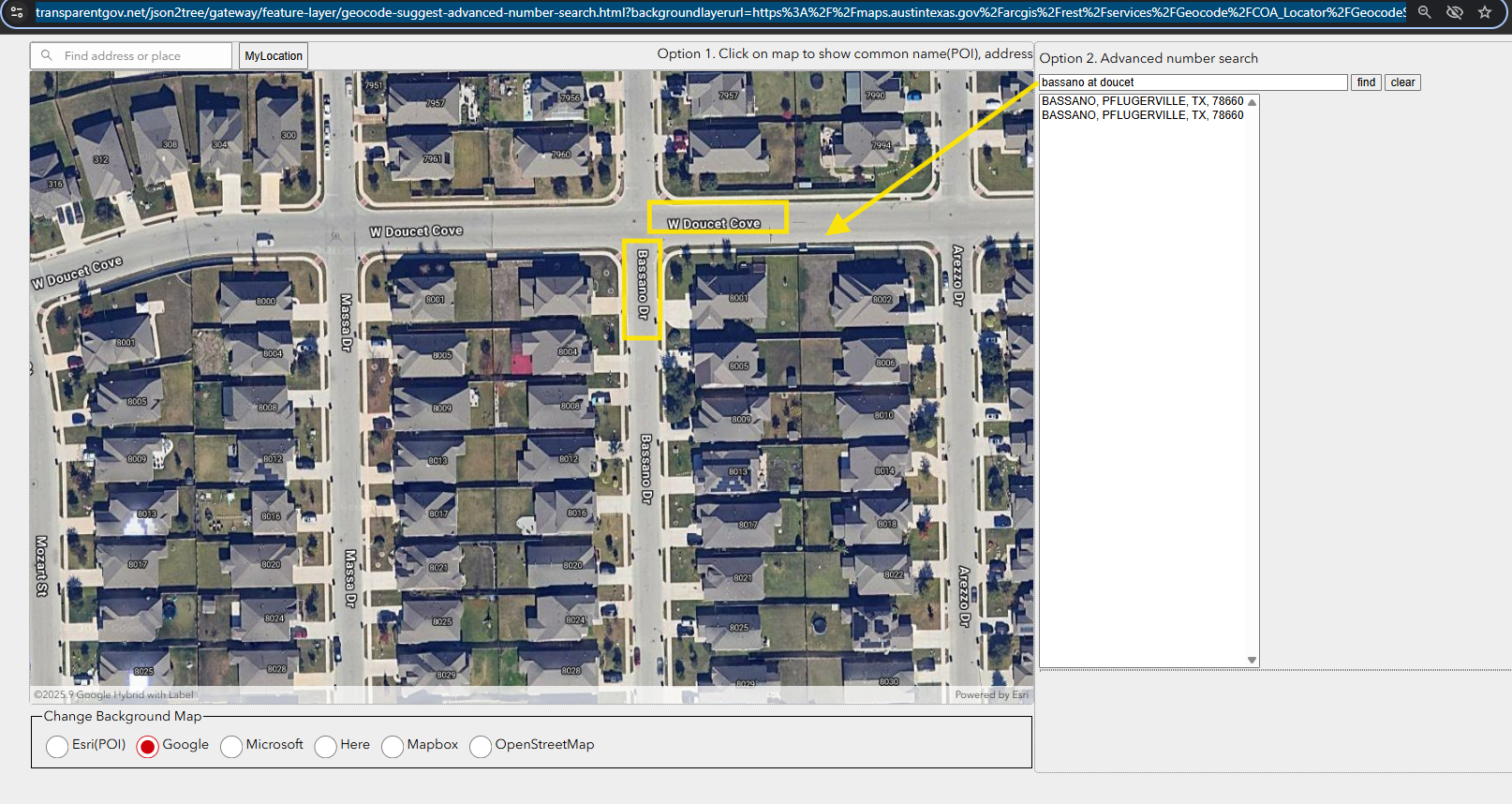Select the Esri(POI) background radio button
This screenshot has height=804, width=1512.
click(x=57, y=746)
